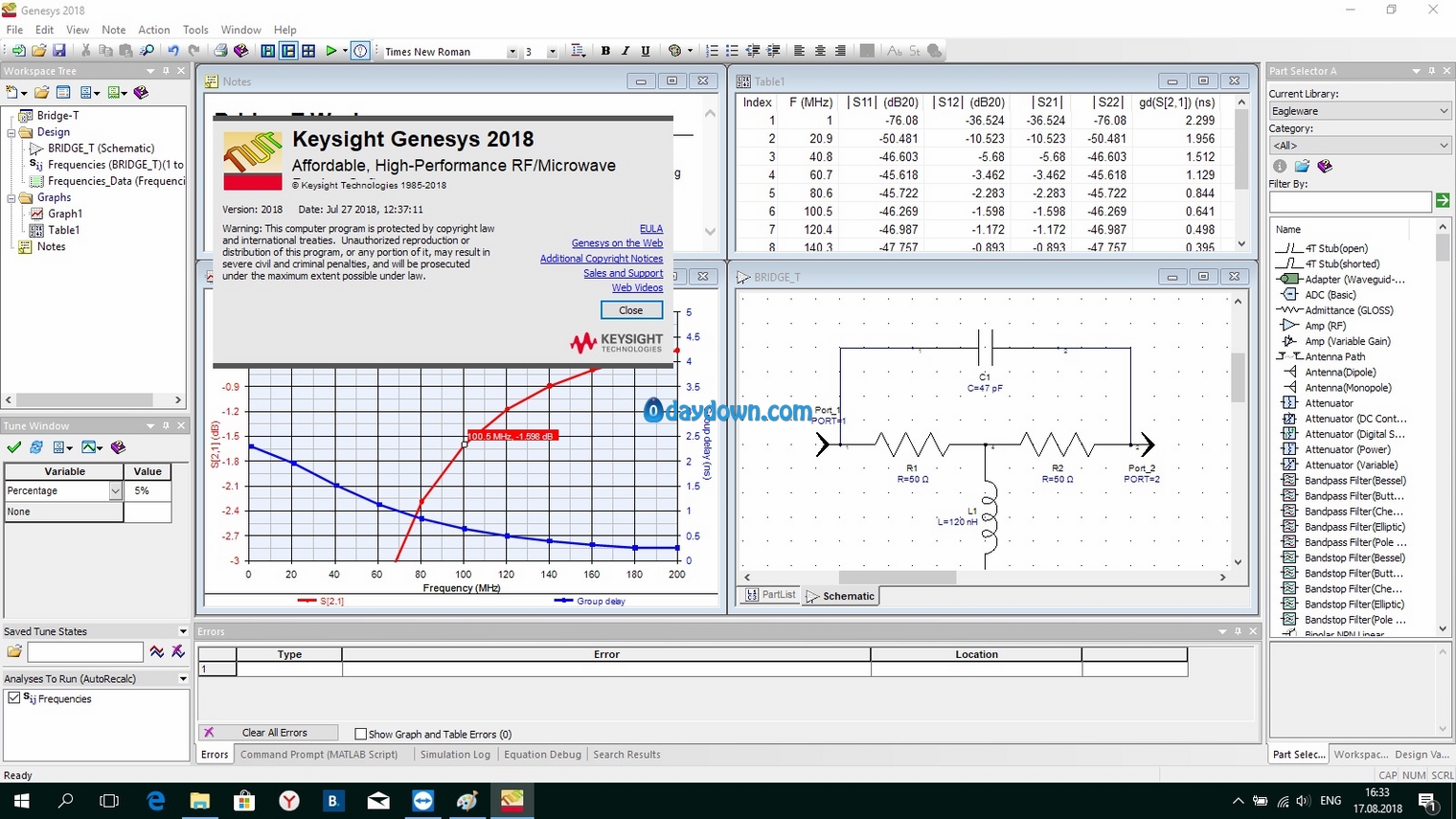Switch to the Equation Debug tab
Image resolution: width=1456 pixels, height=819 pixels.
[542, 754]
